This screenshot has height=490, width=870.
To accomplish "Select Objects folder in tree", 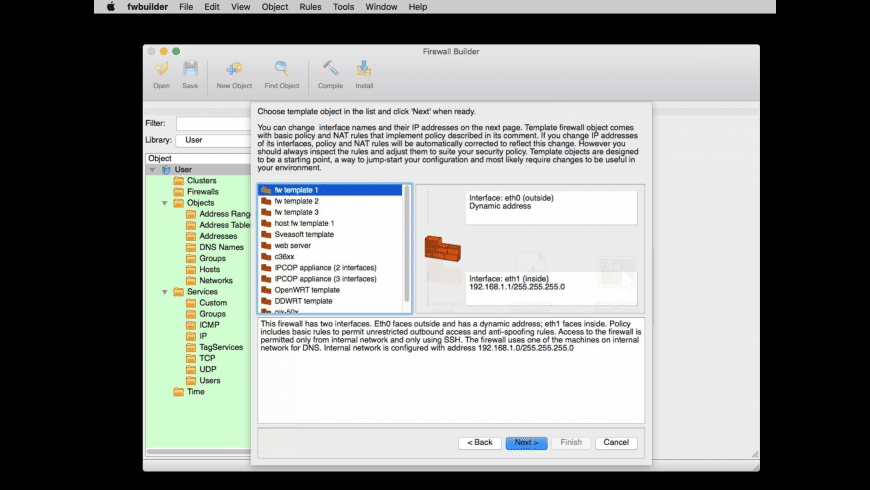I will [x=194, y=203].
